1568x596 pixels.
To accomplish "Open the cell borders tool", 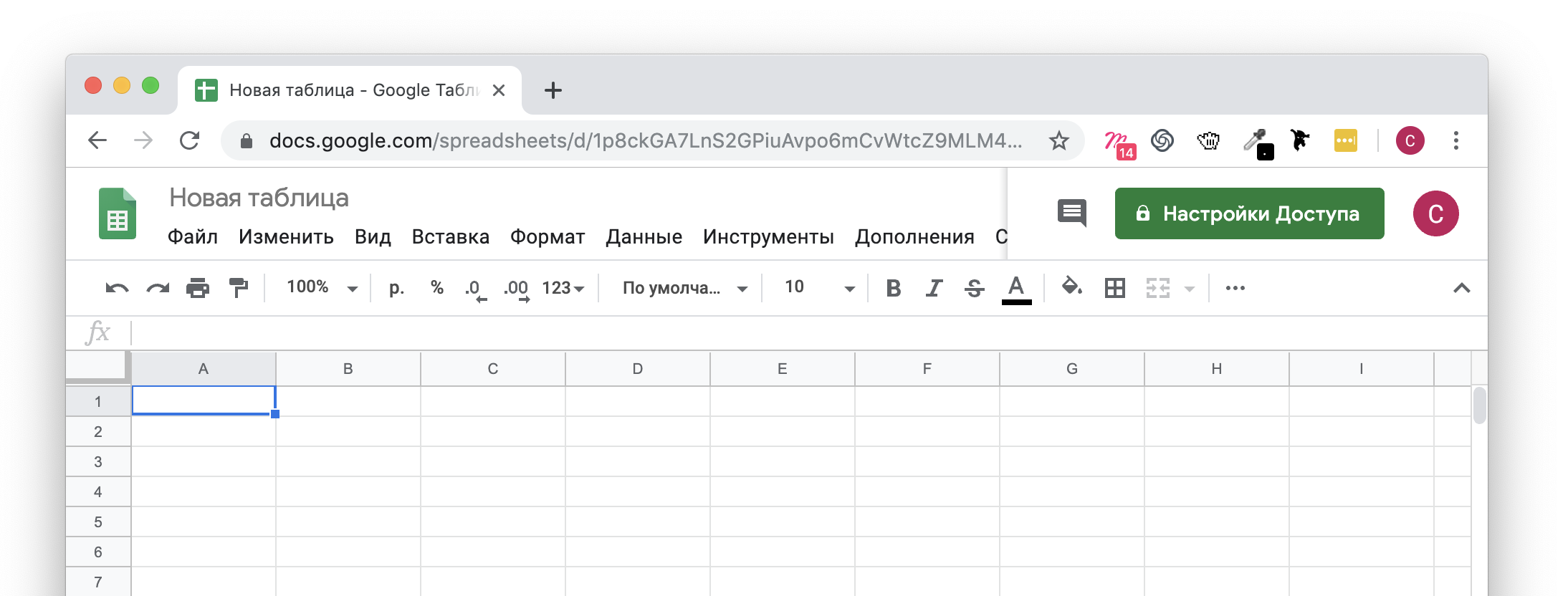I will pyautogui.click(x=1115, y=288).
